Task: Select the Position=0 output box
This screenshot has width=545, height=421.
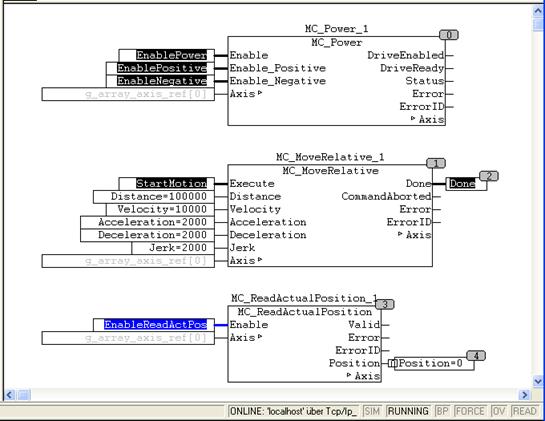Action: [434, 364]
